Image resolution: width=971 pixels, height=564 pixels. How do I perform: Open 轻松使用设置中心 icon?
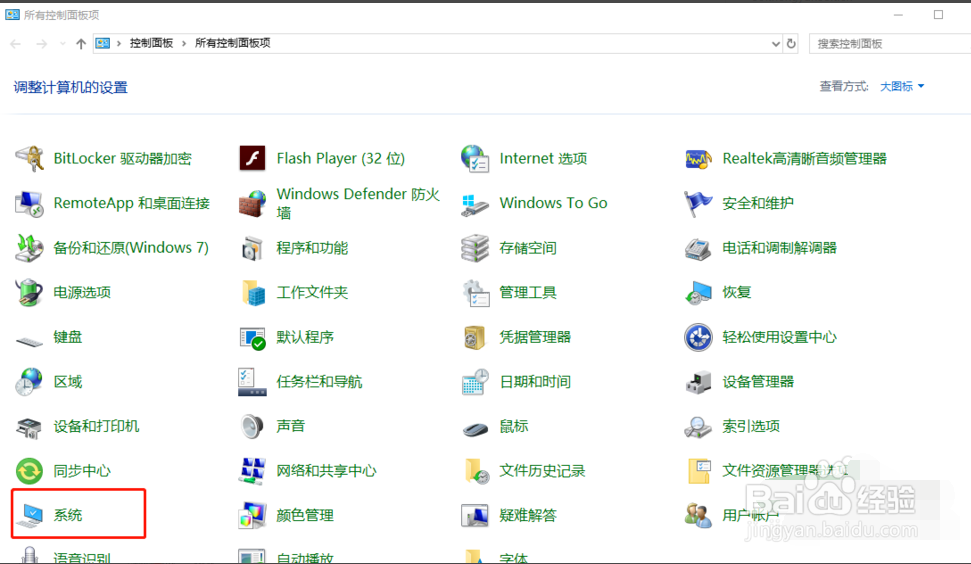click(x=698, y=337)
